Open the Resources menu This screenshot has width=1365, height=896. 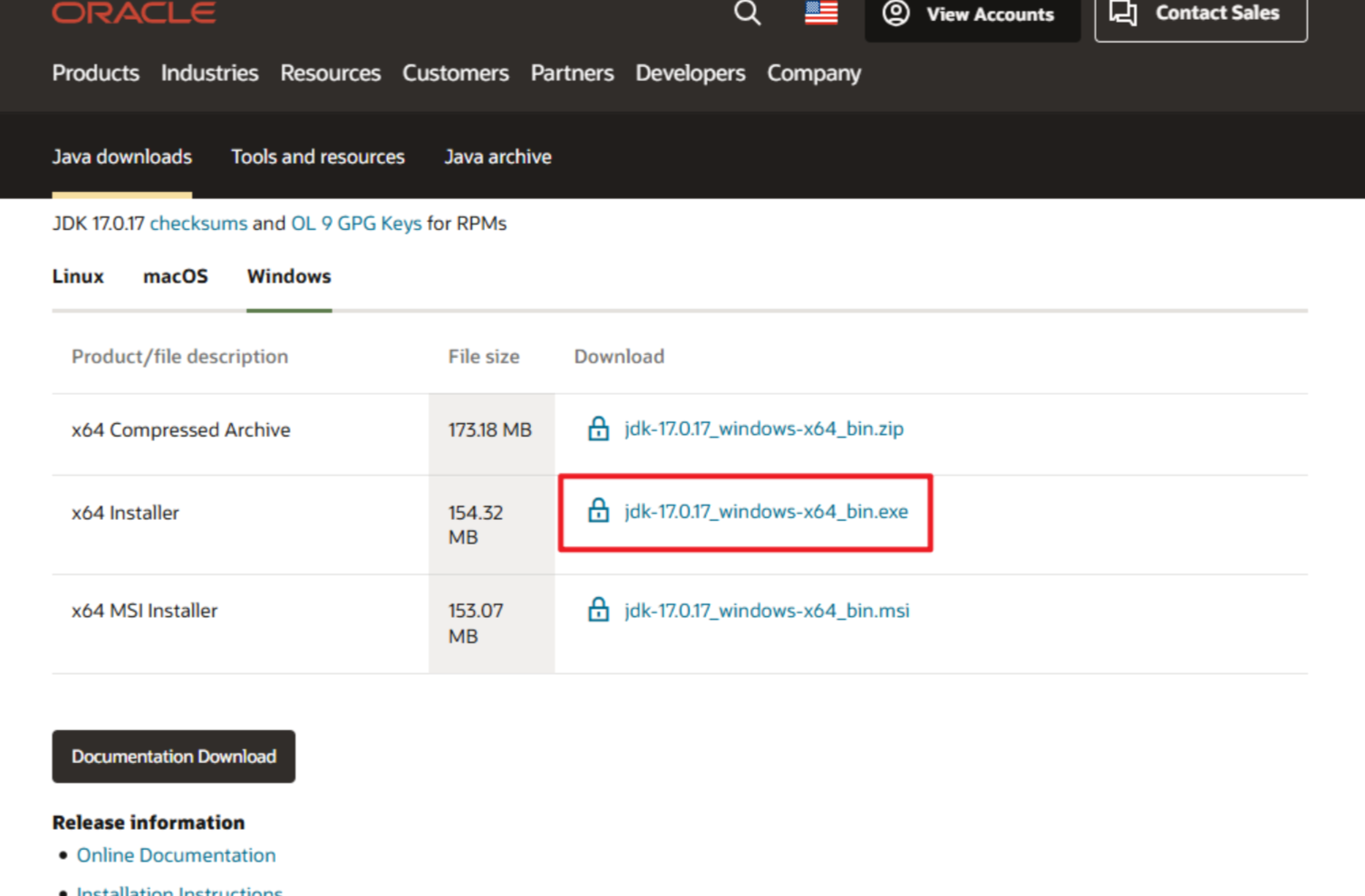(x=331, y=73)
